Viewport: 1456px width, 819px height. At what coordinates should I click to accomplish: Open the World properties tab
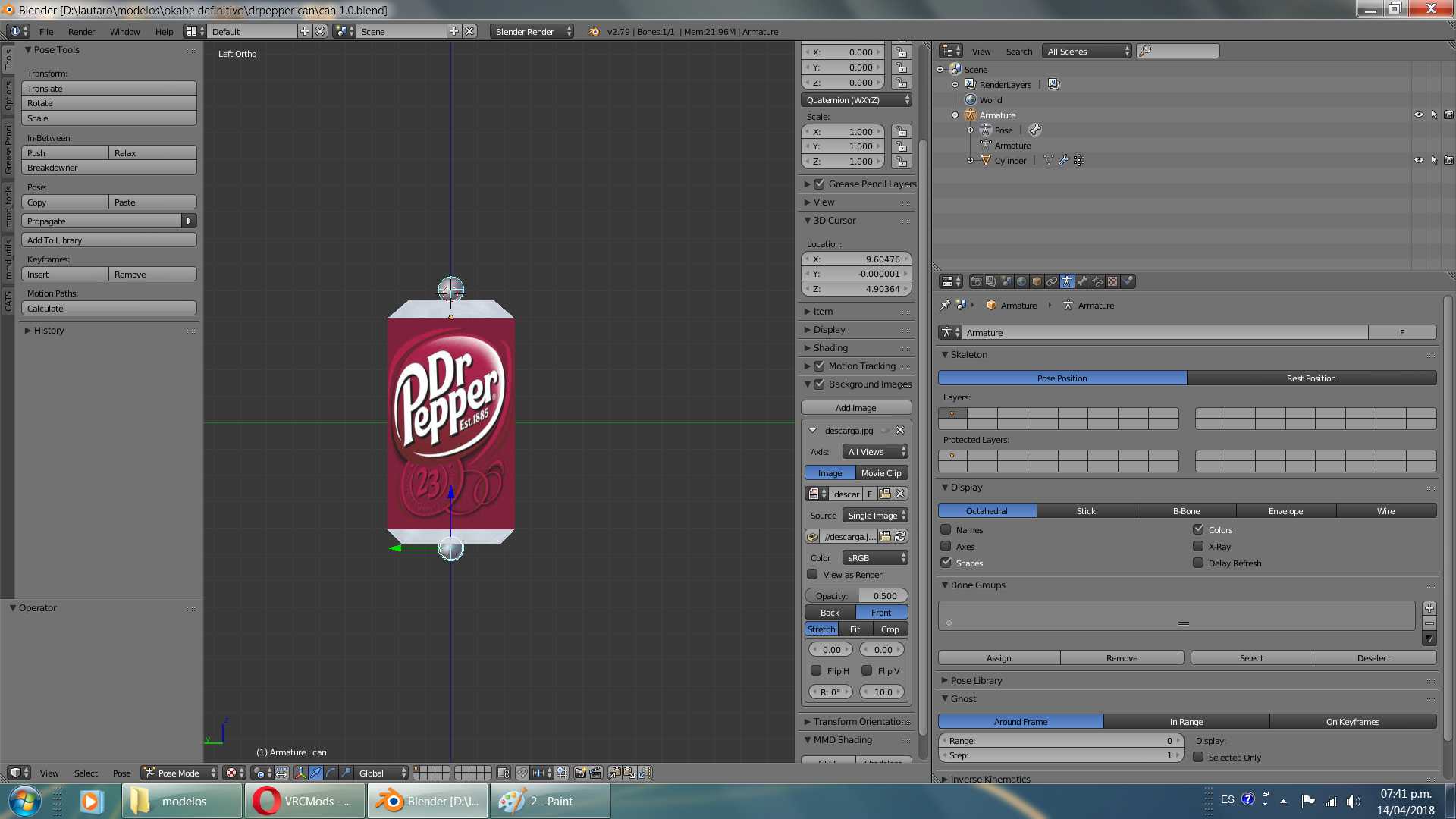(x=1021, y=281)
